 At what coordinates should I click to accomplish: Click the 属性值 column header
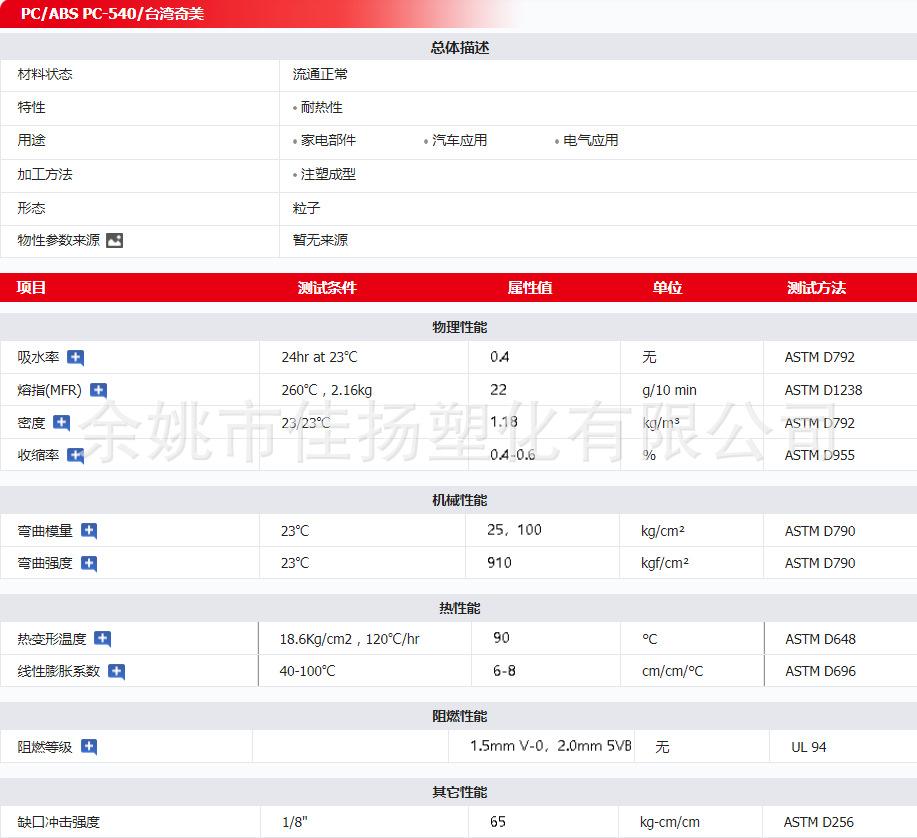530,287
